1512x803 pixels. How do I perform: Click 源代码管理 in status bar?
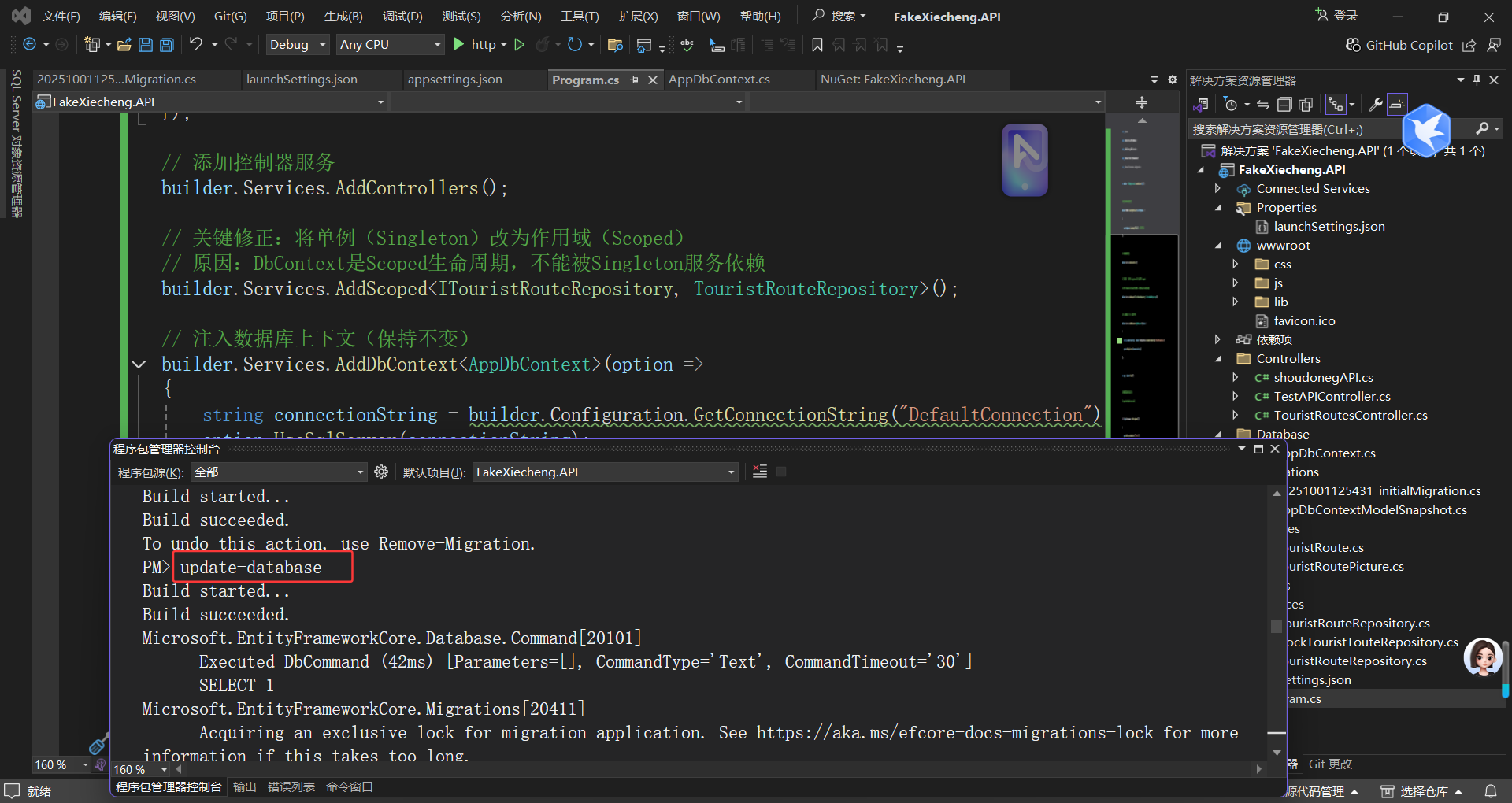pos(1322,791)
